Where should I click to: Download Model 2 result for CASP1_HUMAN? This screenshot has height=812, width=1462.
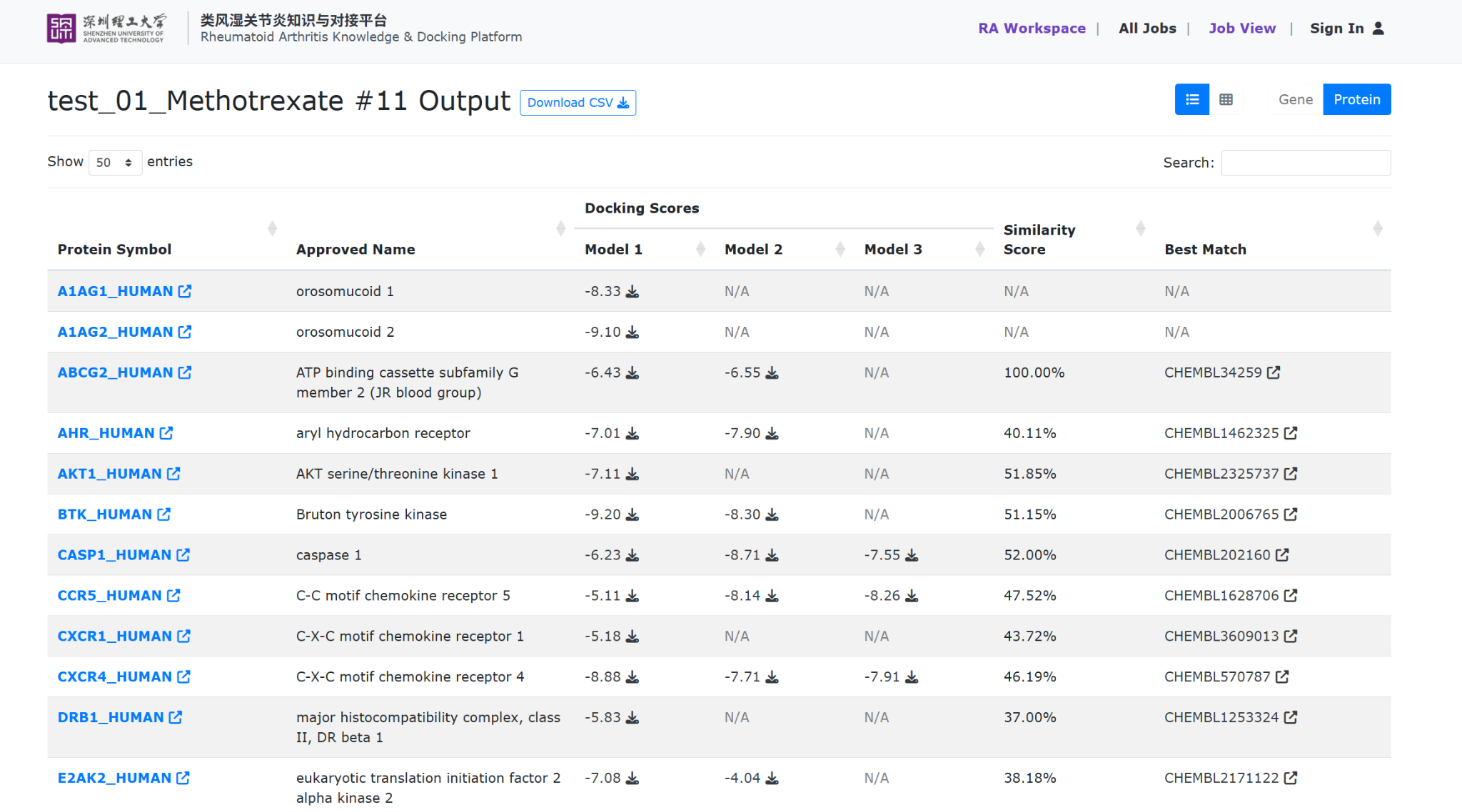click(x=772, y=556)
